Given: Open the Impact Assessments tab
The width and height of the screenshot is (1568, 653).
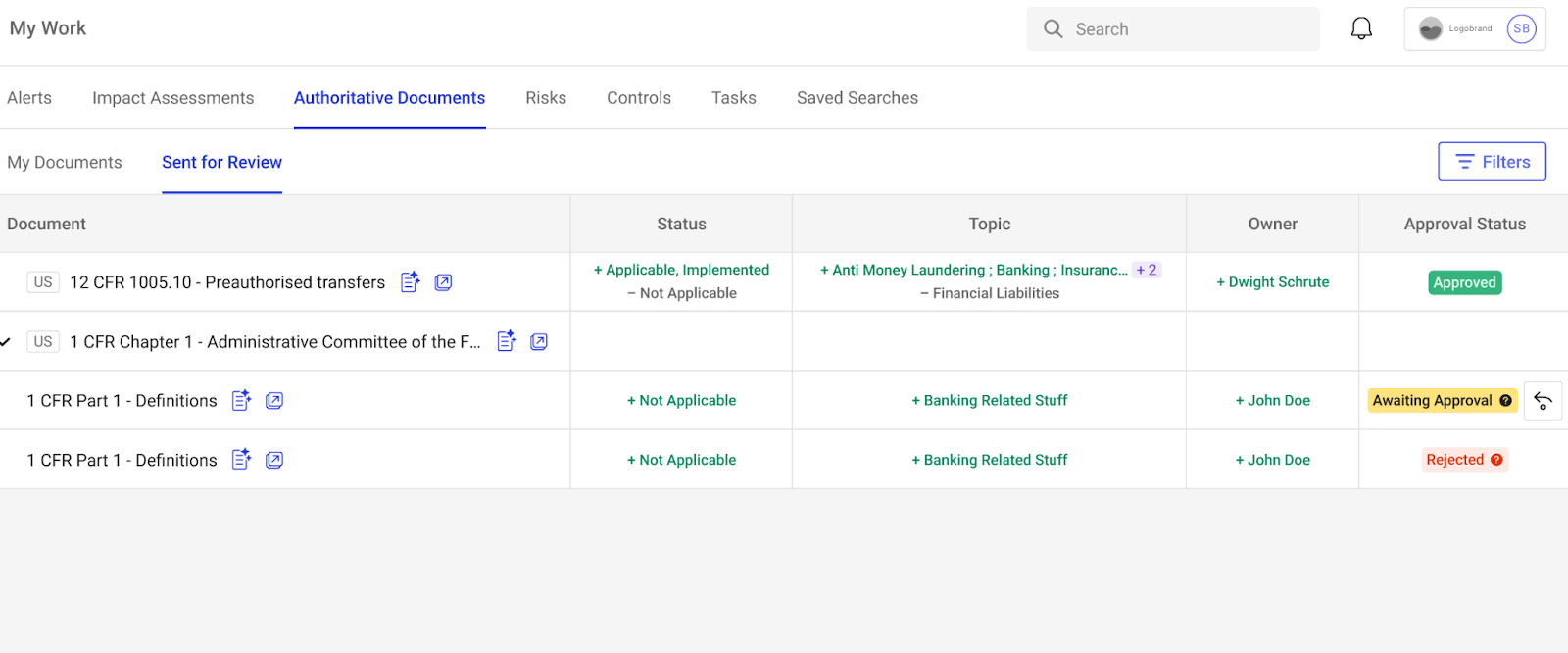Looking at the screenshot, I should (x=172, y=98).
